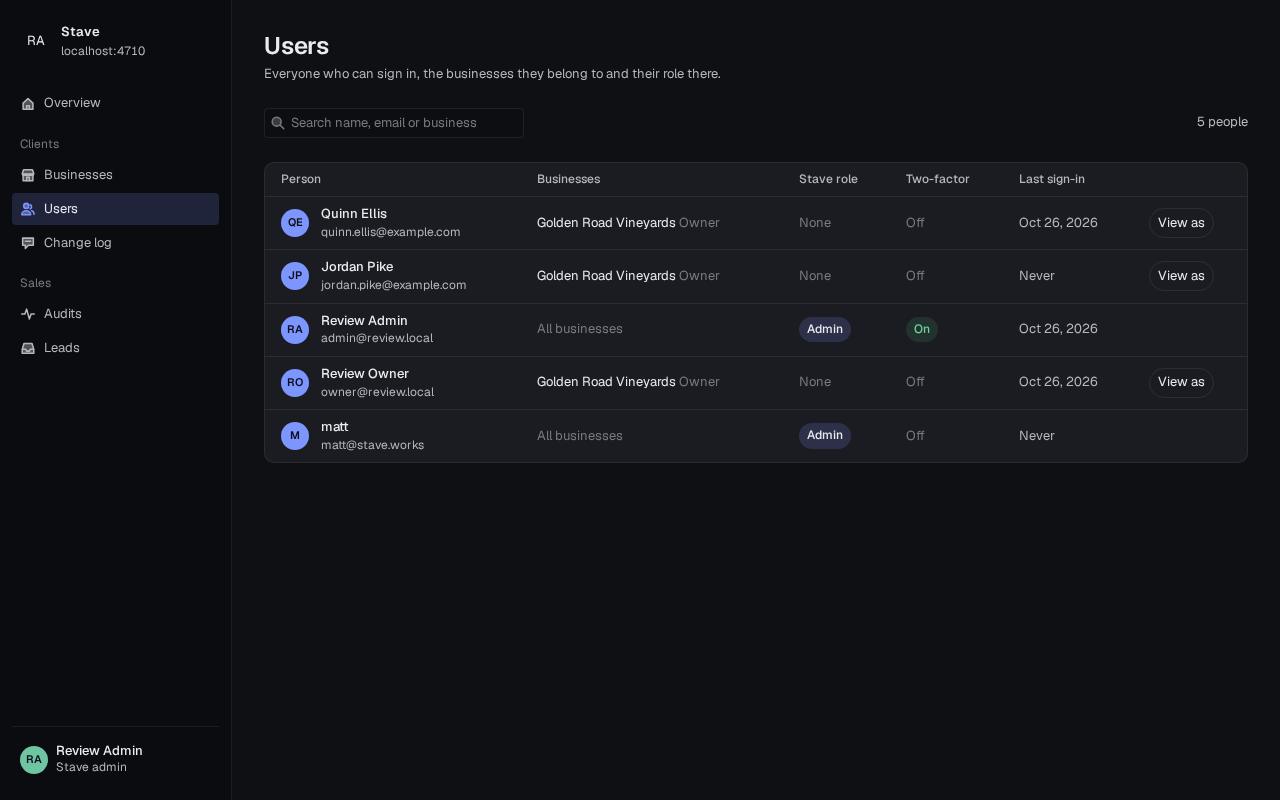Click the 5 people count

point(1222,122)
